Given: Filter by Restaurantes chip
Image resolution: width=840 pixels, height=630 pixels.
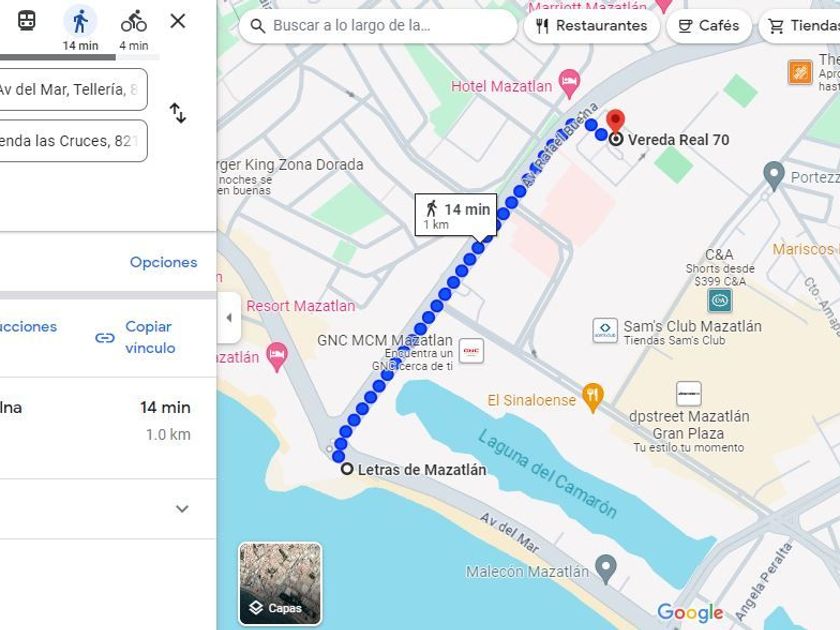Looking at the screenshot, I should [x=591, y=26].
